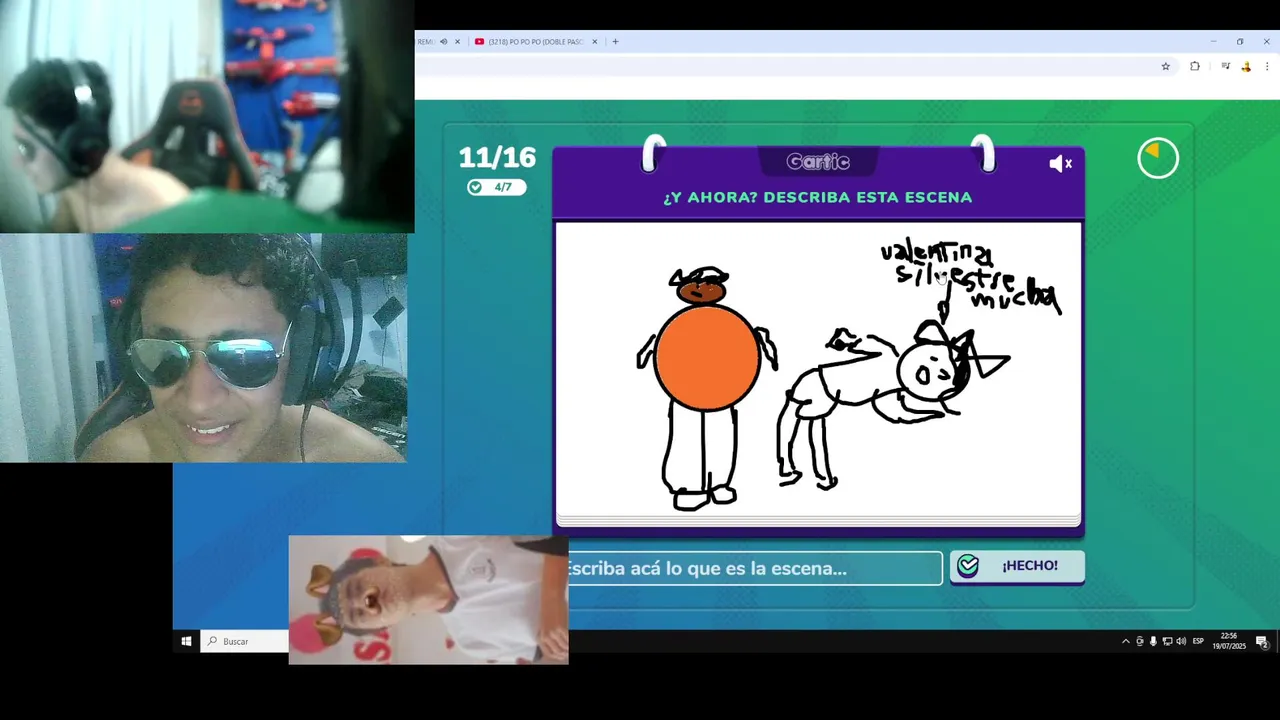Click the 4/7 players done indicator
The width and height of the screenshot is (1280, 720).
(x=496, y=187)
